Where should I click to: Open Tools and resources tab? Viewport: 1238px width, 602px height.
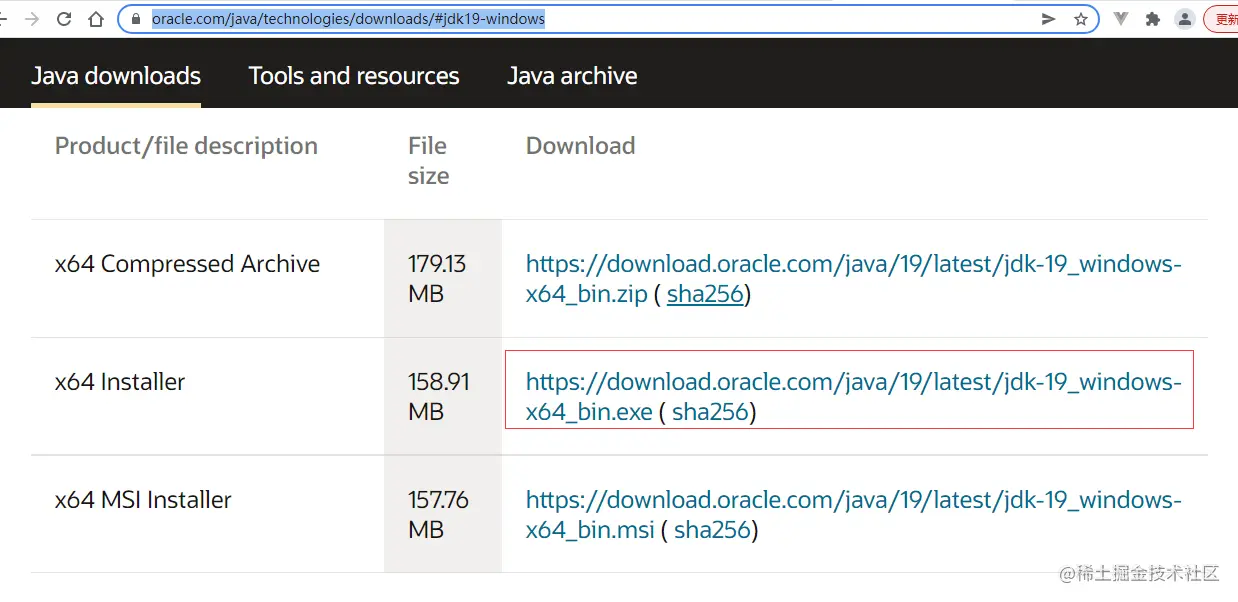[x=354, y=76]
